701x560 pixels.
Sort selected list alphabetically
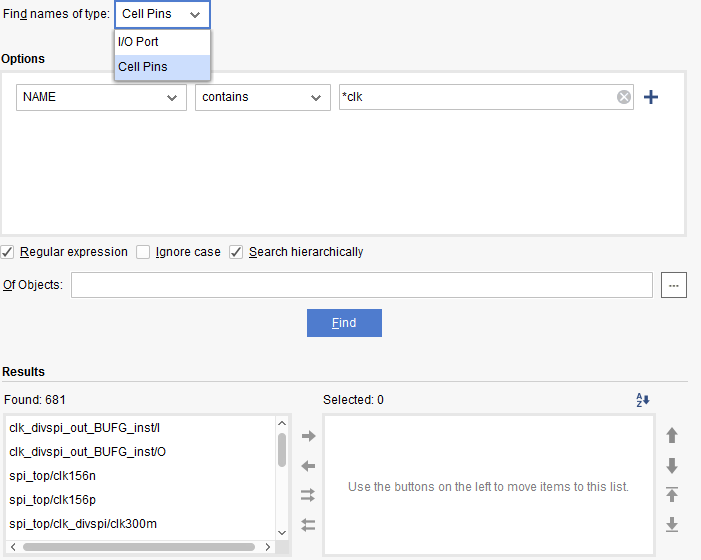coord(643,400)
